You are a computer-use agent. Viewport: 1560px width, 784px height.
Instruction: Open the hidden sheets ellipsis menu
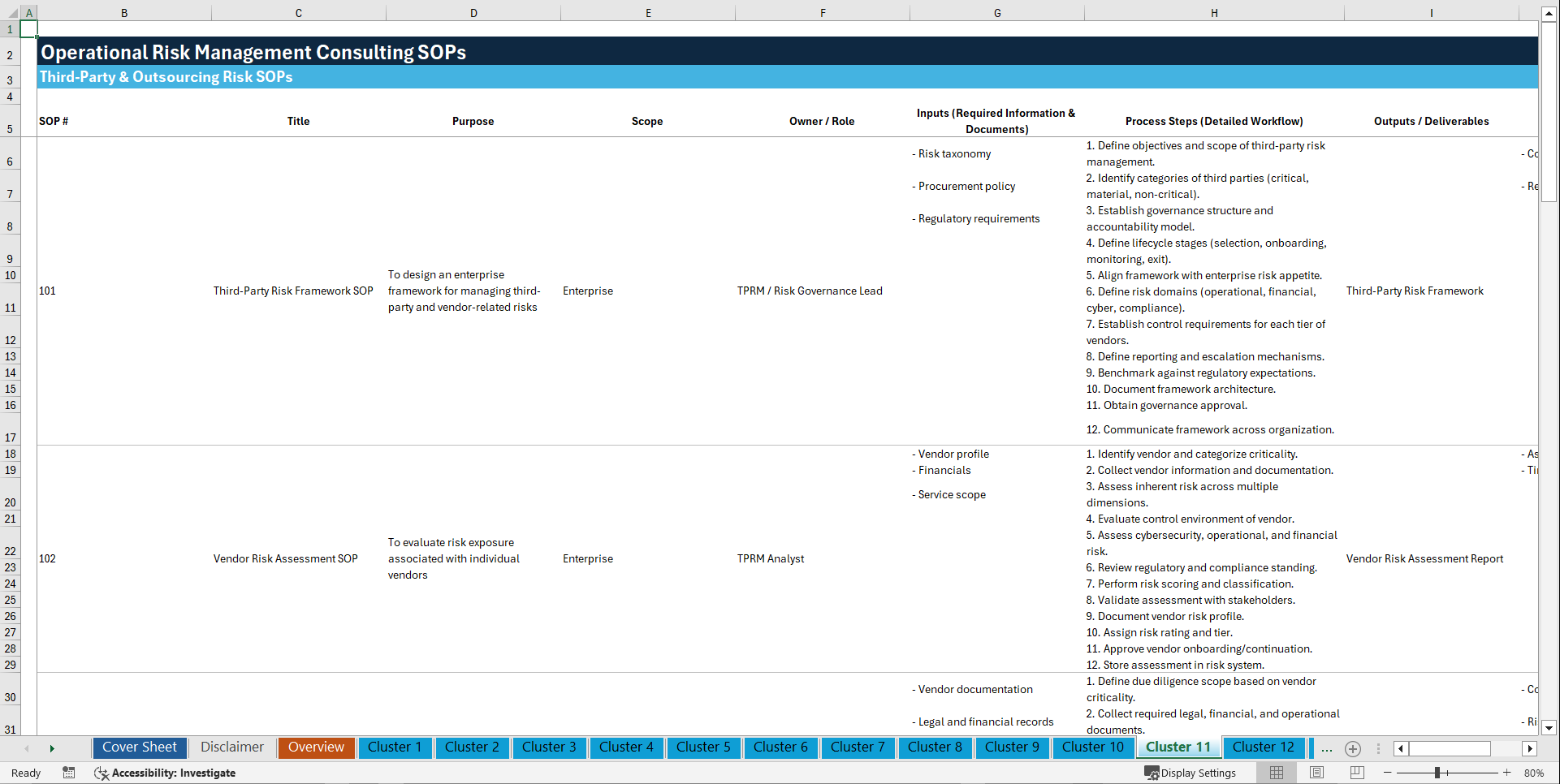(x=1326, y=748)
